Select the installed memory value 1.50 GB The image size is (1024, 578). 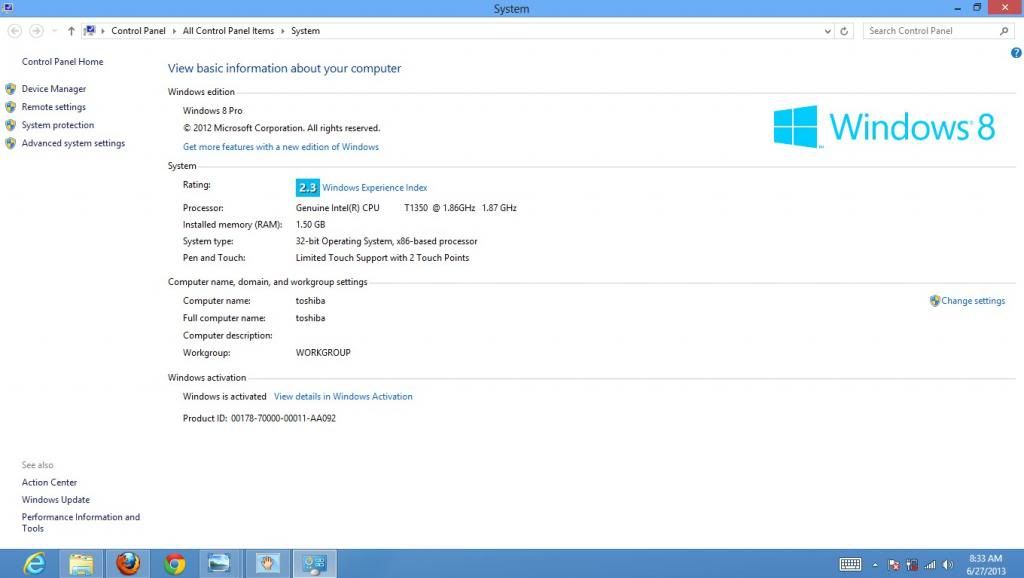click(x=310, y=225)
